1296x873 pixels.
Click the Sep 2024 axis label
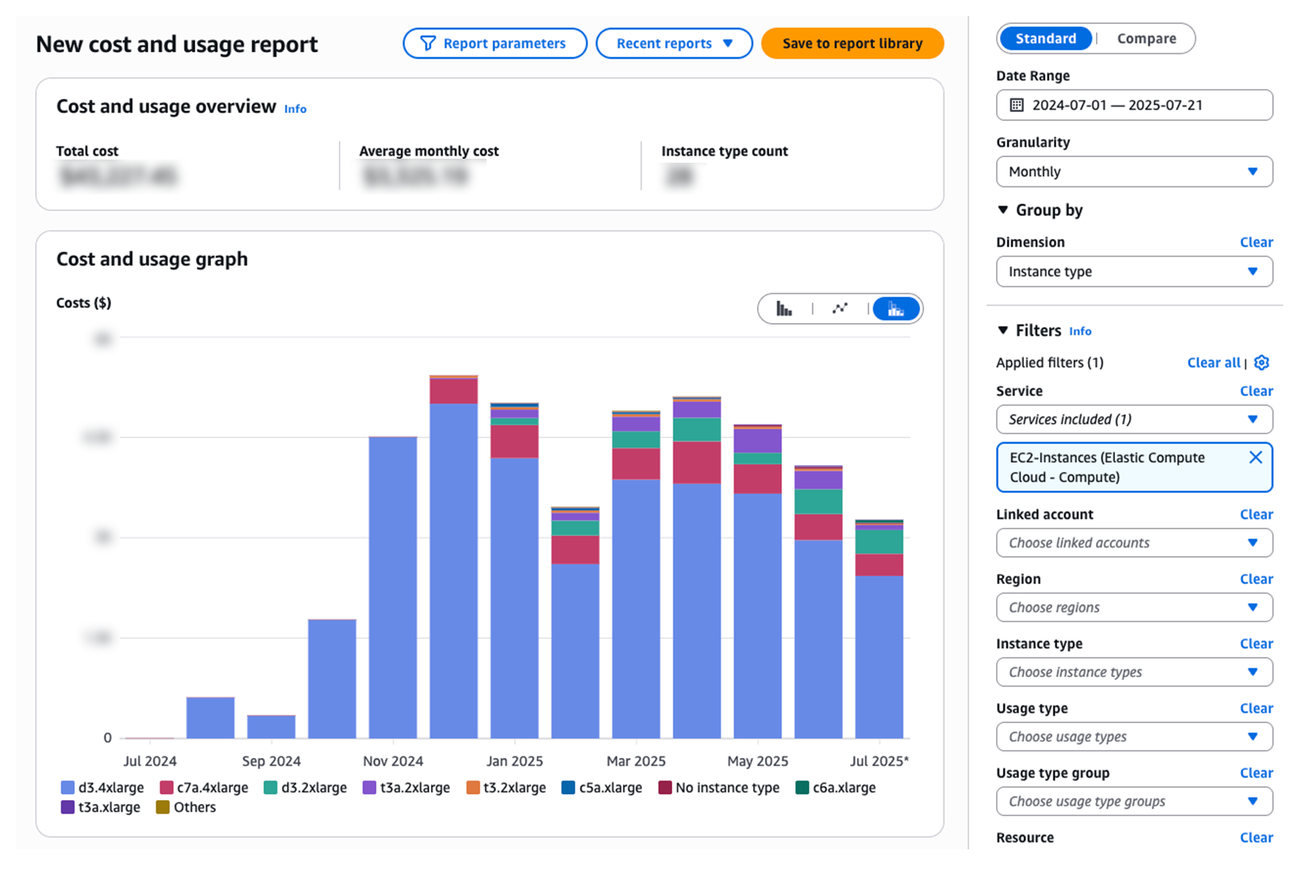pyautogui.click(x=271, y=761)
